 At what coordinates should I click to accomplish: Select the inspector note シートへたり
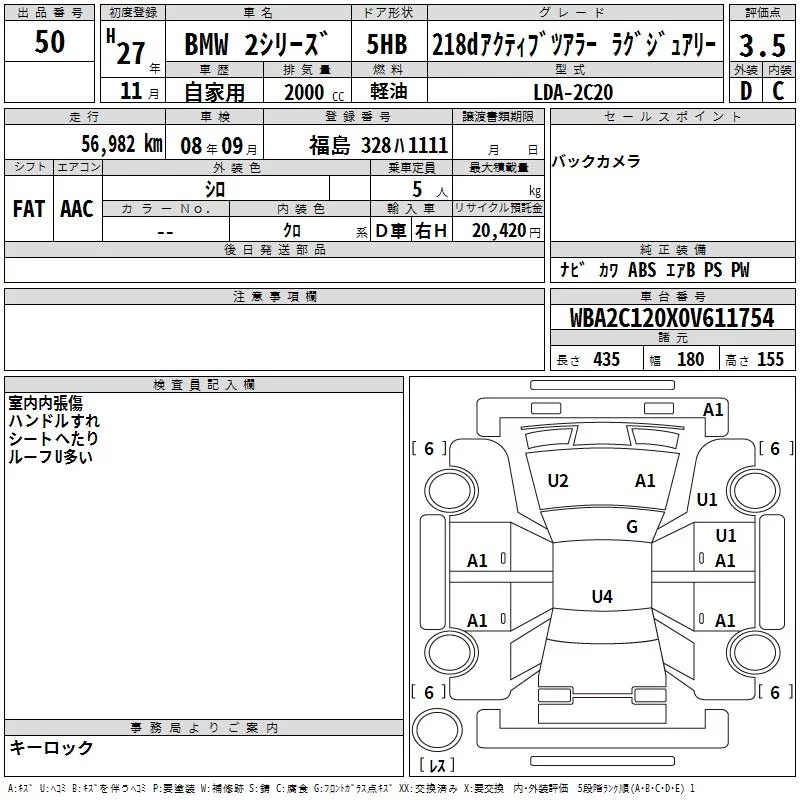[53, 439]
